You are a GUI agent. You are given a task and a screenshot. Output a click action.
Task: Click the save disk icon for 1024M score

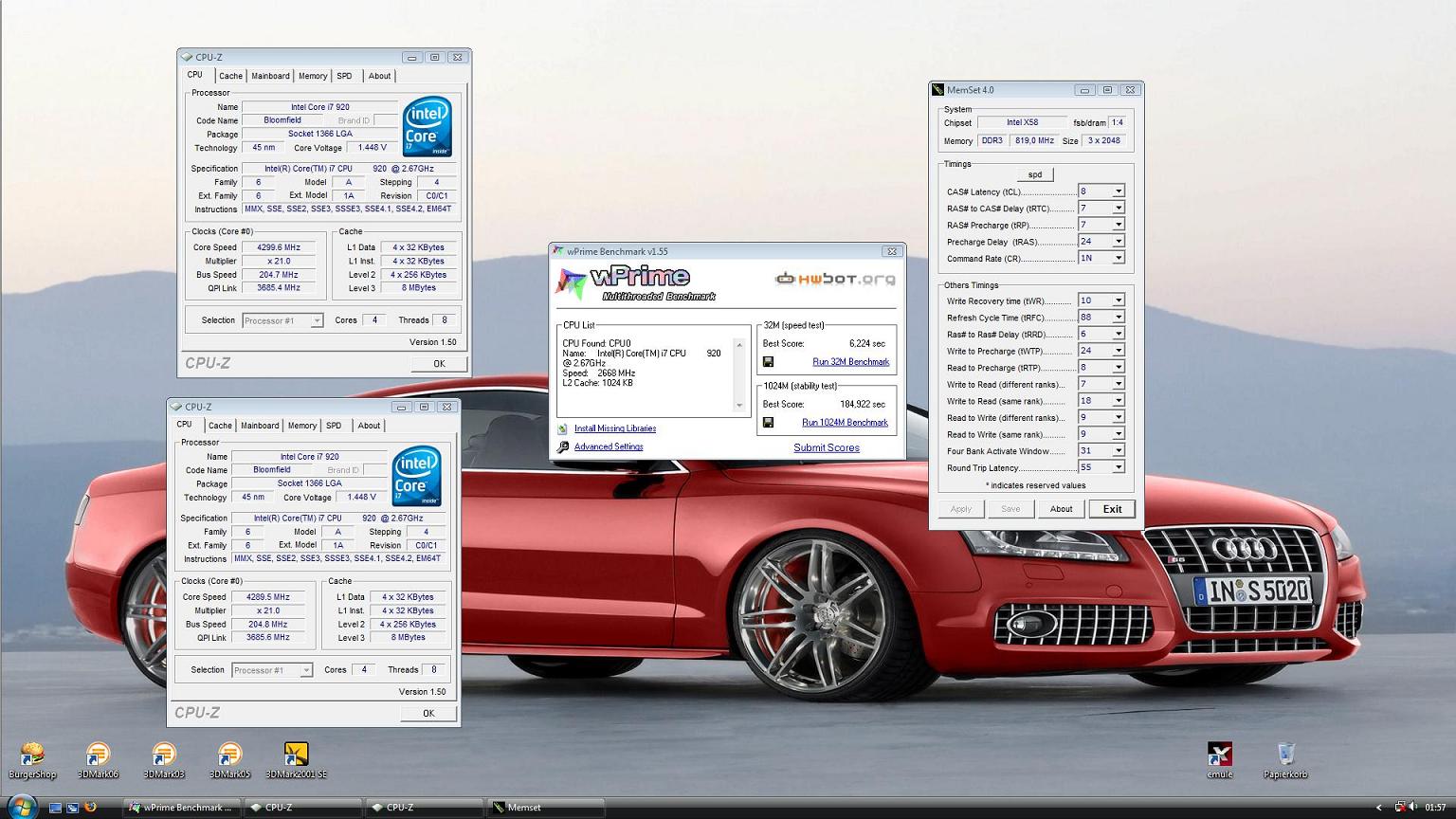[x=768, y=423]
